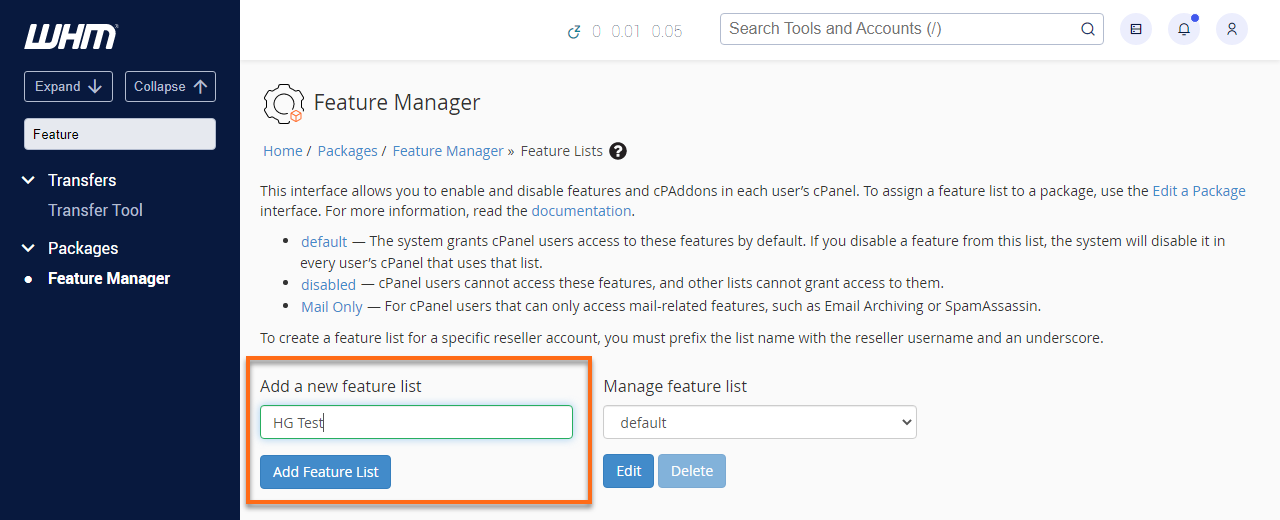Open the default feature list link

click(x=324, y=241)
